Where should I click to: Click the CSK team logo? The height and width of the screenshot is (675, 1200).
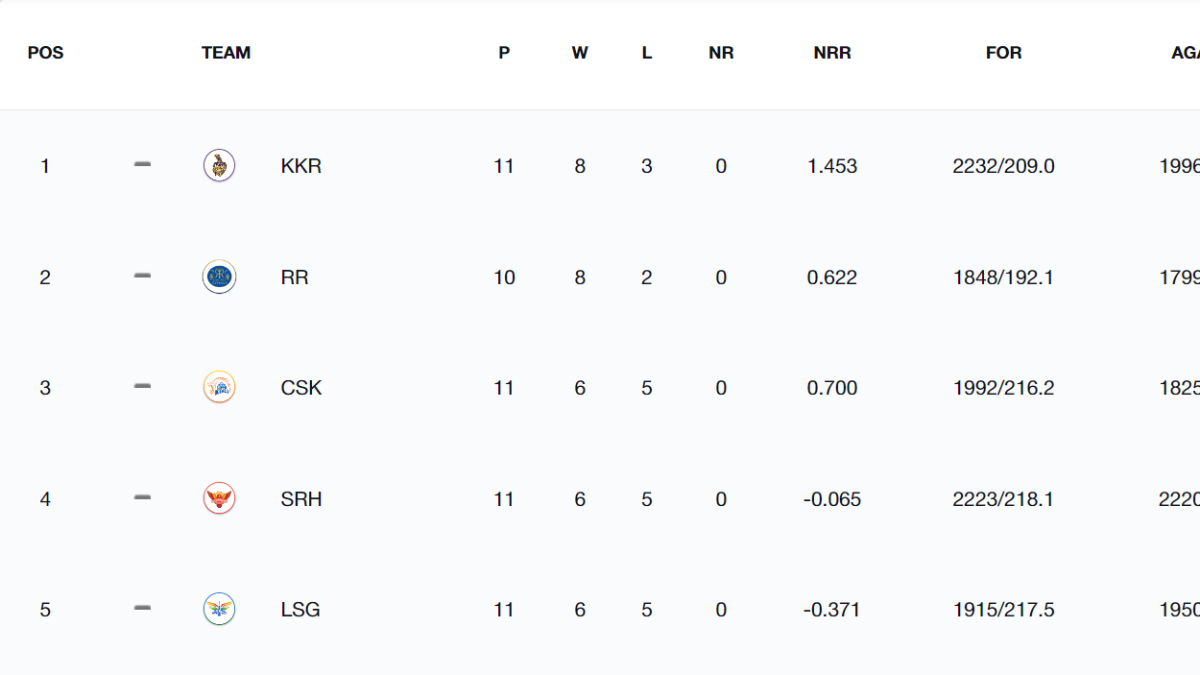point(219,388)
